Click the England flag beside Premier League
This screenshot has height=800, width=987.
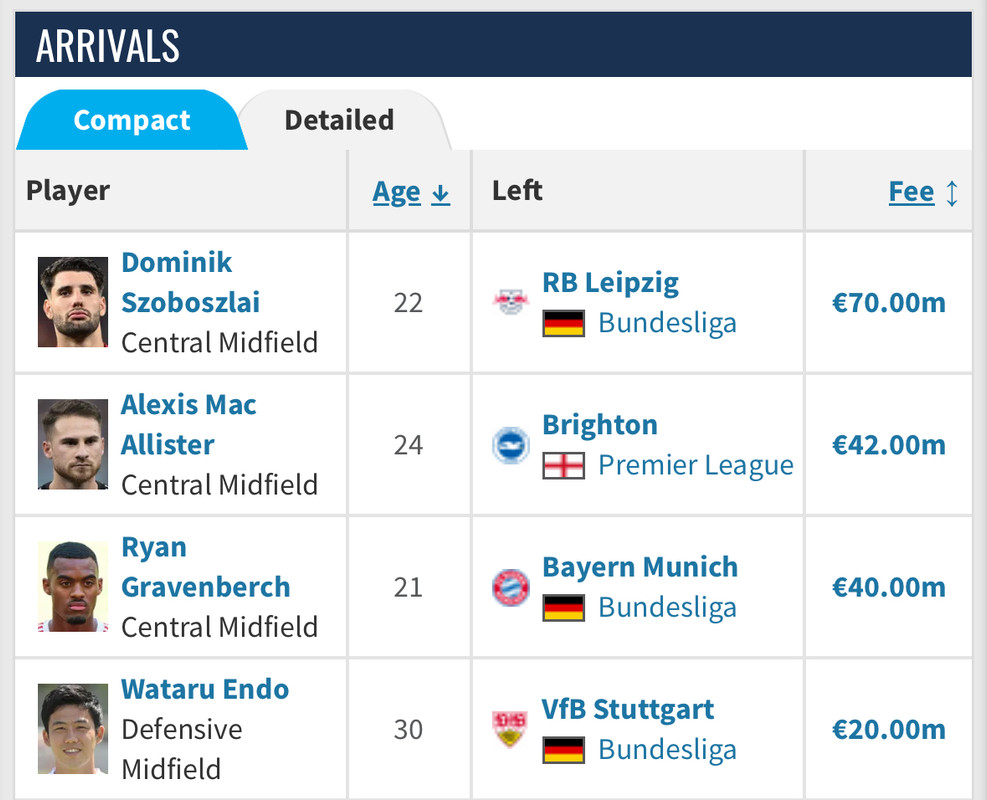pyautogui.click(x=563, y=466)
